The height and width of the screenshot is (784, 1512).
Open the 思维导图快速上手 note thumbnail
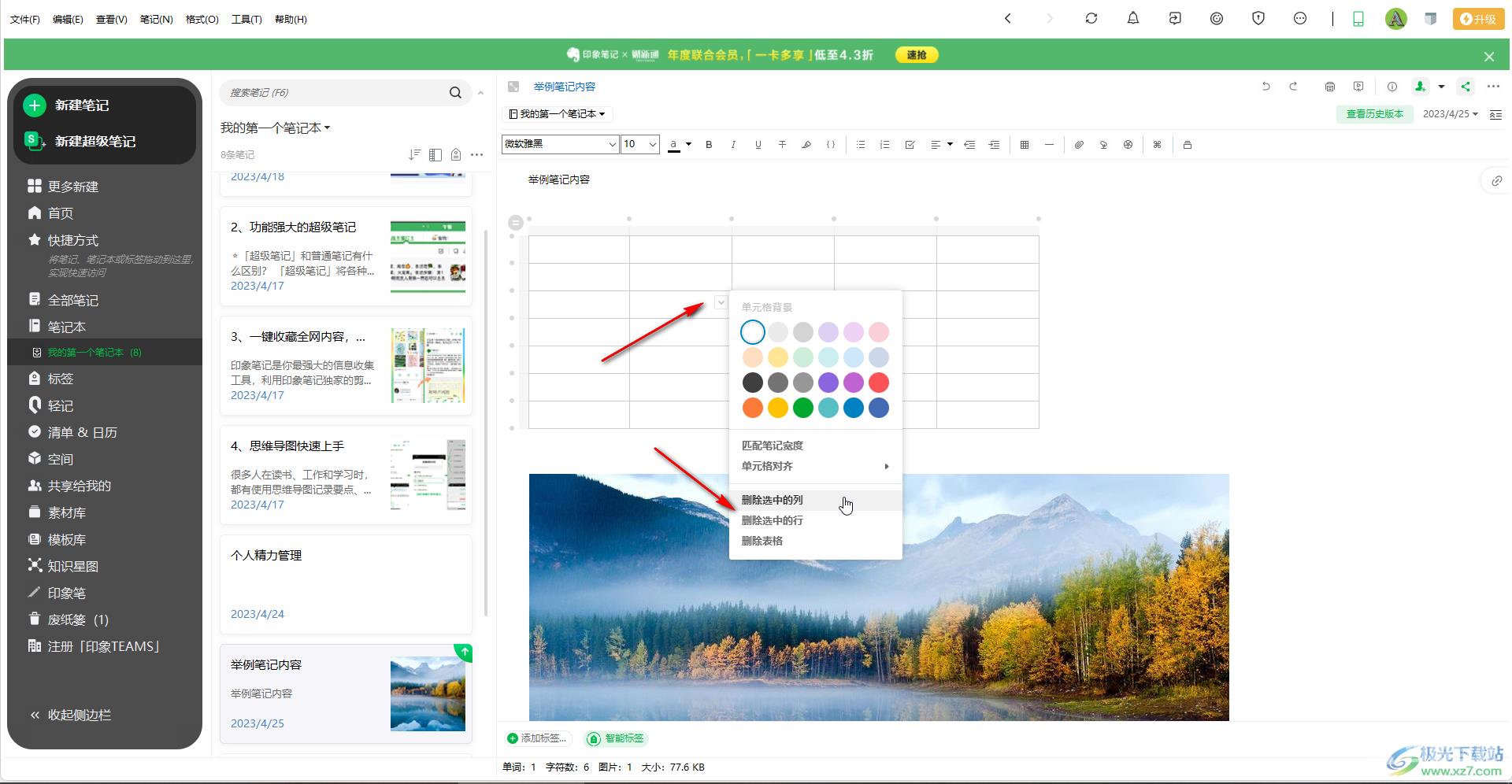coord(428,475)
